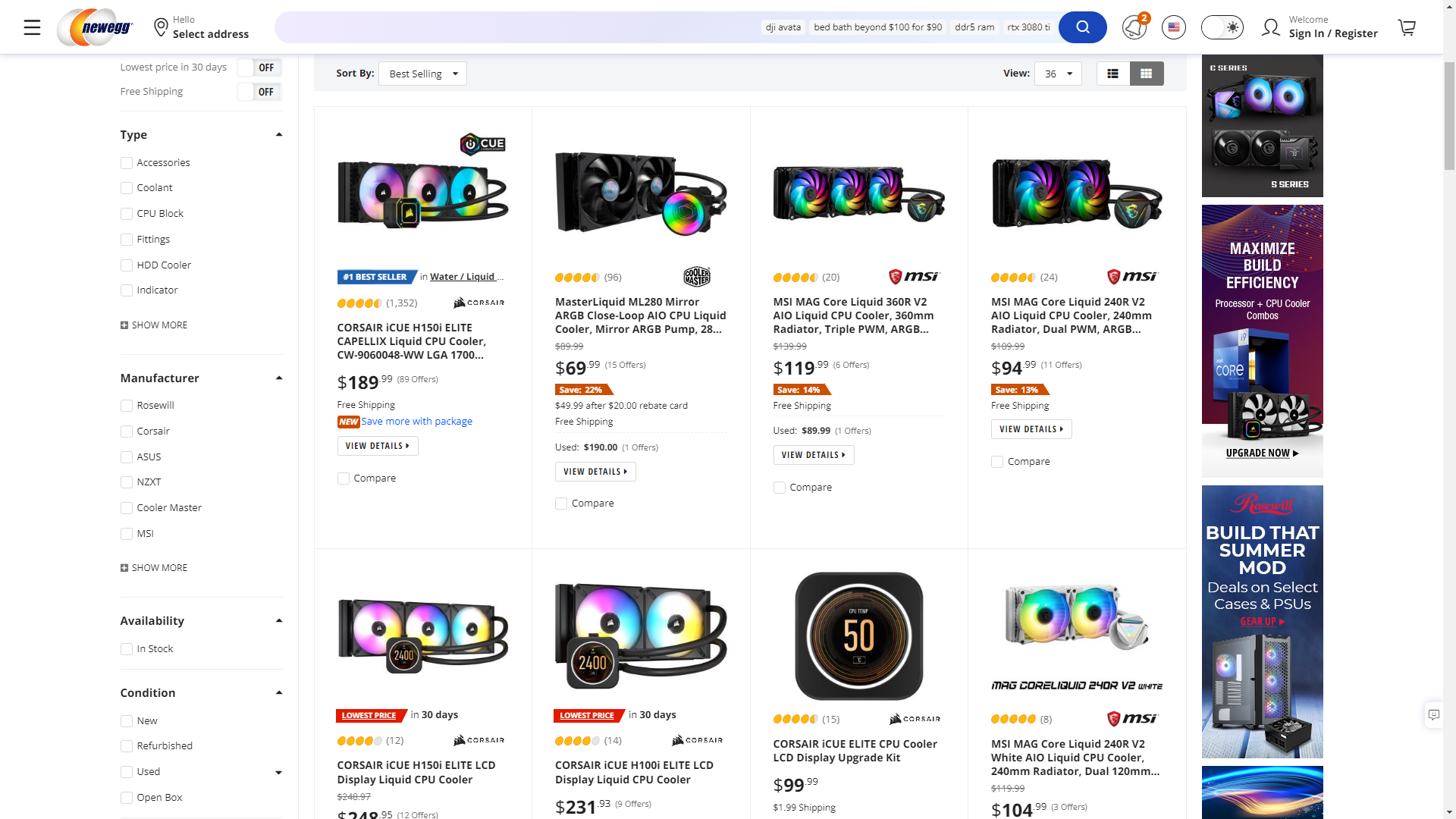Select the 'ddr5 ram' search suggestion
This screenshot has height=819, width=1456.
[974, 27]
